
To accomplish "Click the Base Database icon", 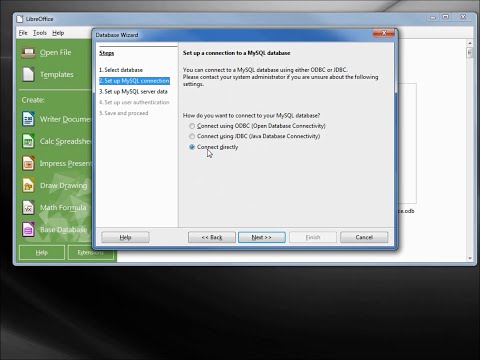I will [28, 229].
